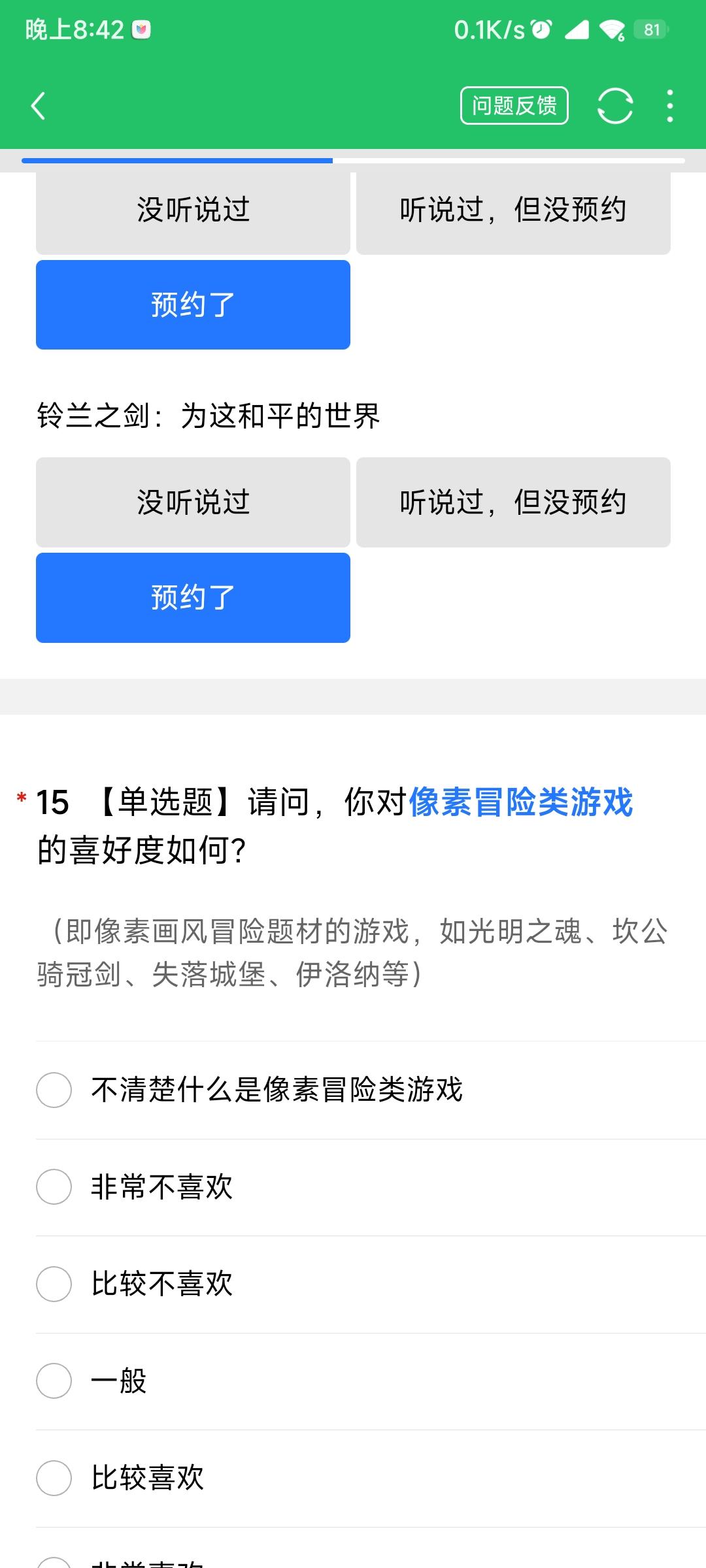Tap the back arrow icon
The image size is (706, 1568).
[x=39, y=106]
